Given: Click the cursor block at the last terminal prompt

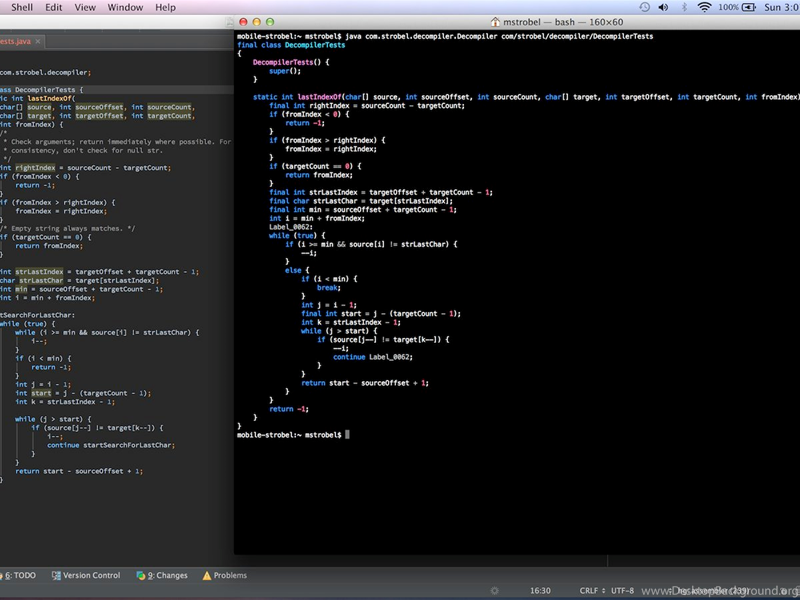Looking at the screenshot, I should 347,435.
